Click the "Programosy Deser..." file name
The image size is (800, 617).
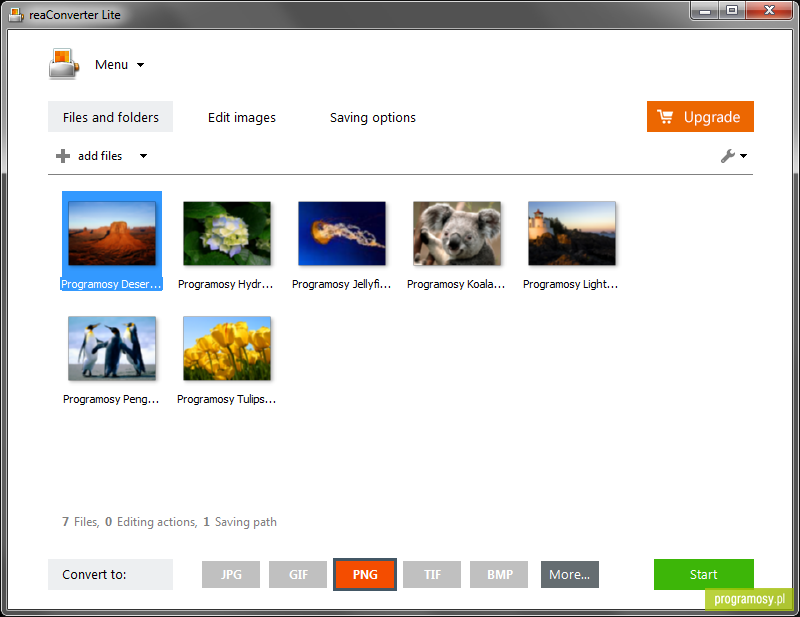click(x=111, y=284)
